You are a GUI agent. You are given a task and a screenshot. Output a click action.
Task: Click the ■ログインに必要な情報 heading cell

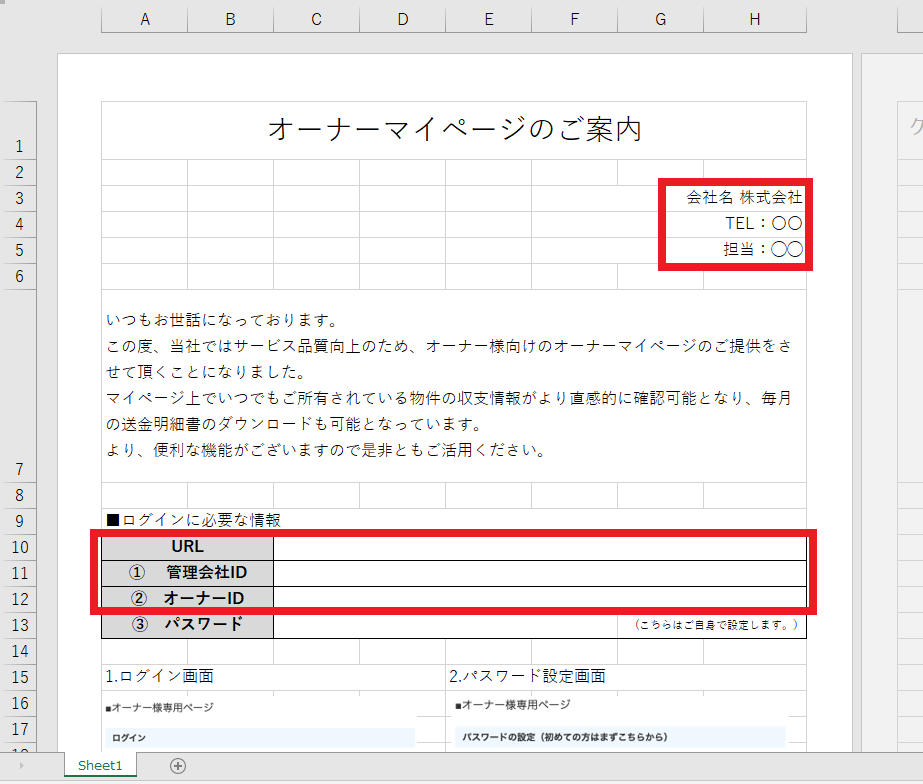pos(194,520)
